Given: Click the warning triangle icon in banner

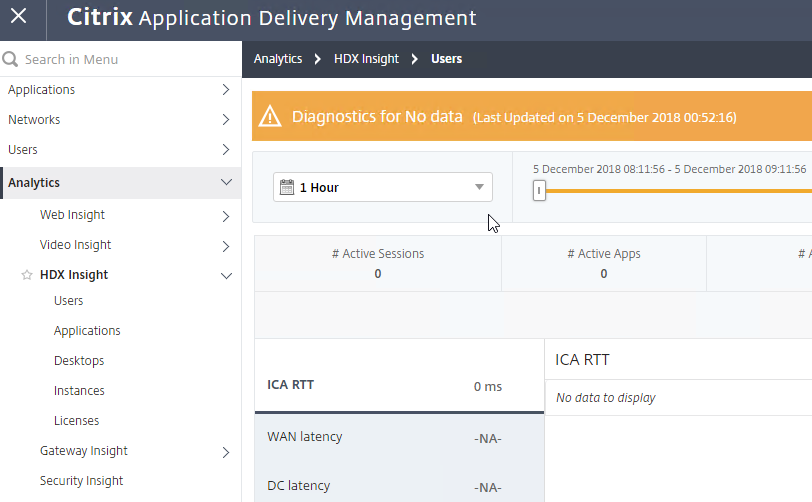Looking at the screenshot, I should tap(270, 117).
